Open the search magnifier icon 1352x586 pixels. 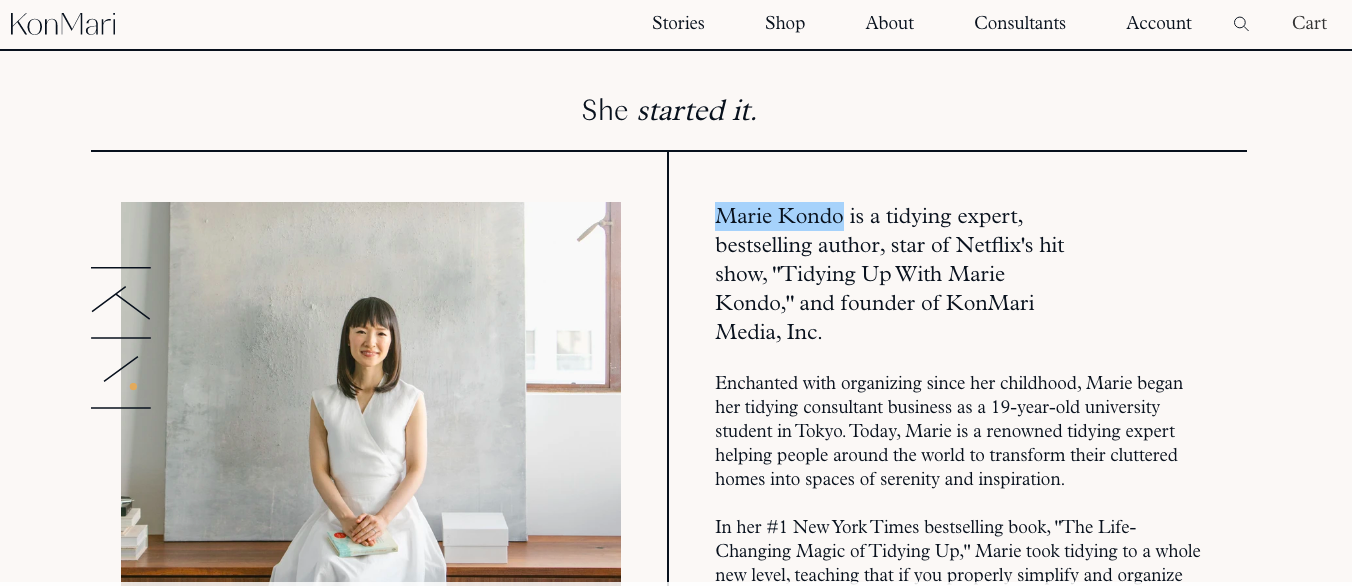click(1241, 24)
